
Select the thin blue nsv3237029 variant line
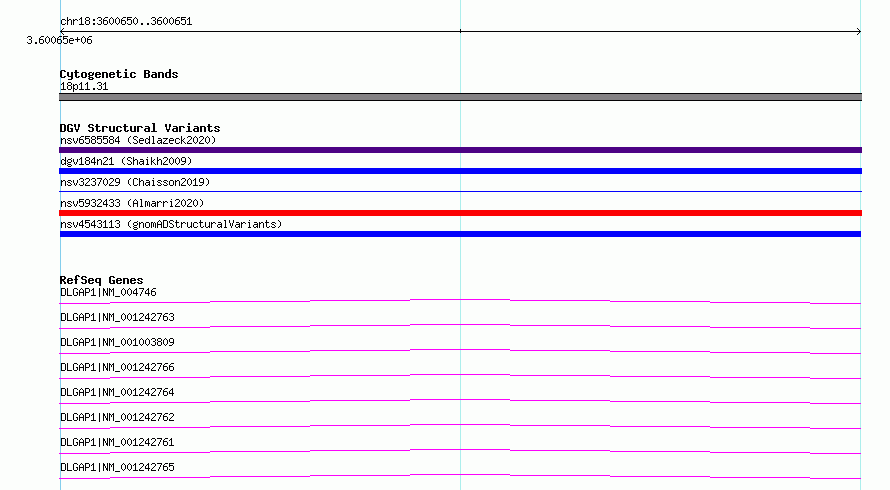point(460,191)
